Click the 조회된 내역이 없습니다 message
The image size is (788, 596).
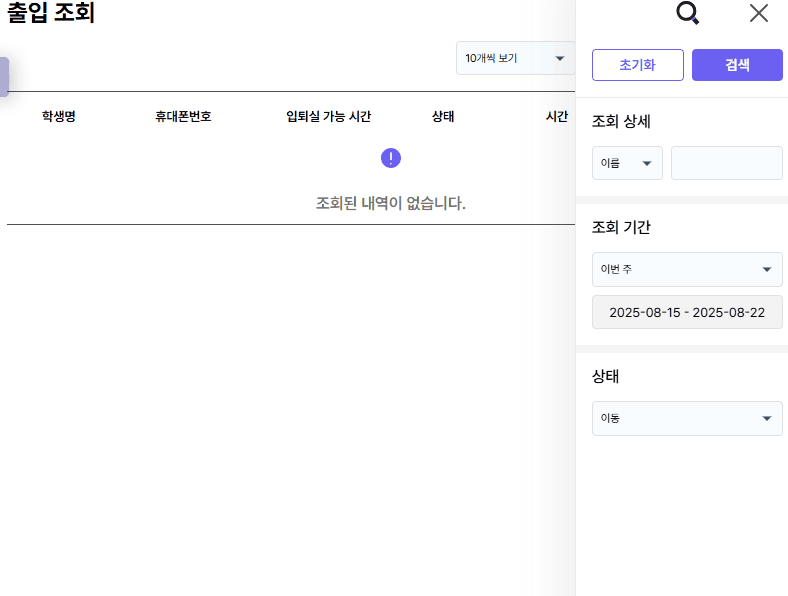pos(391,204)
